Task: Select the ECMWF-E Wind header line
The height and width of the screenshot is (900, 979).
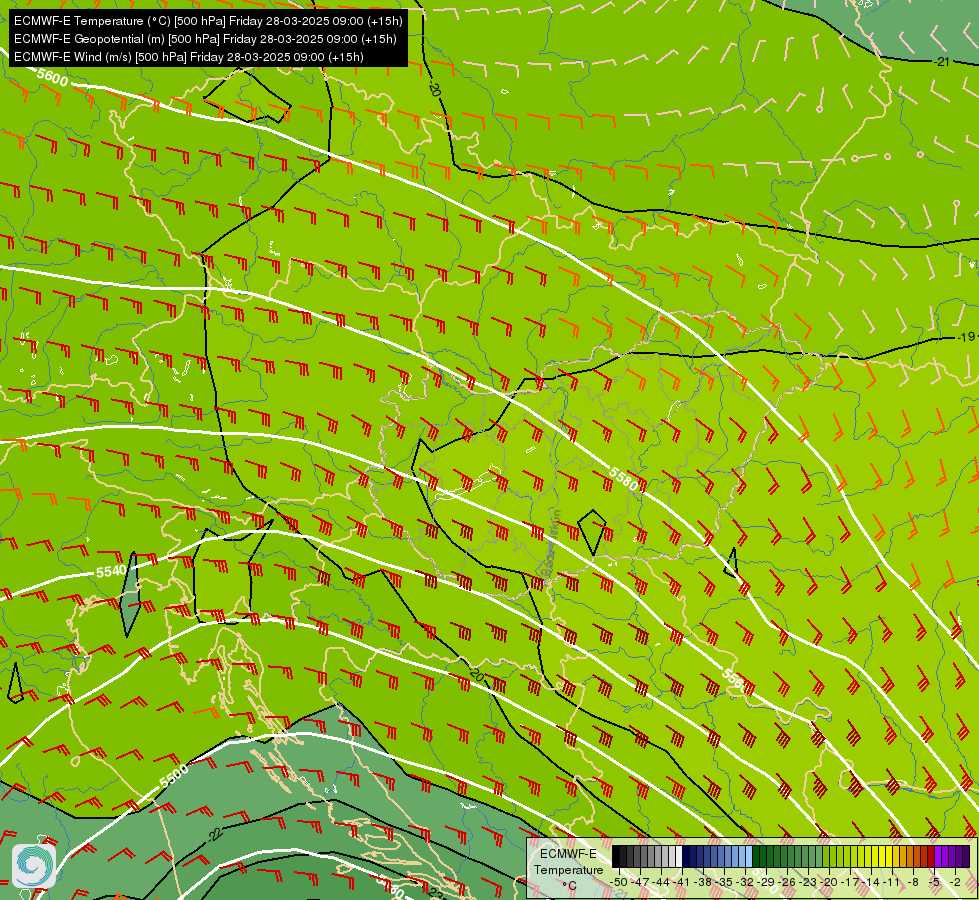Action: pyautogui.click(x=188, y=57)
